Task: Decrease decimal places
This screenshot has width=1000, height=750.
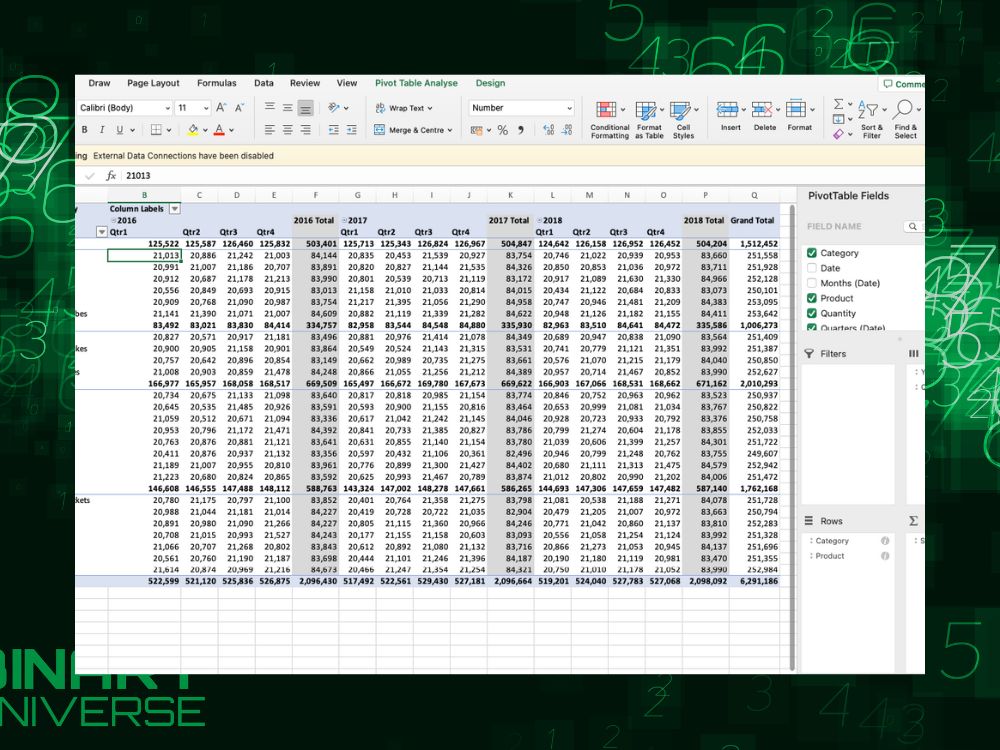Action: pyautogui.click(x=566, y=130)
